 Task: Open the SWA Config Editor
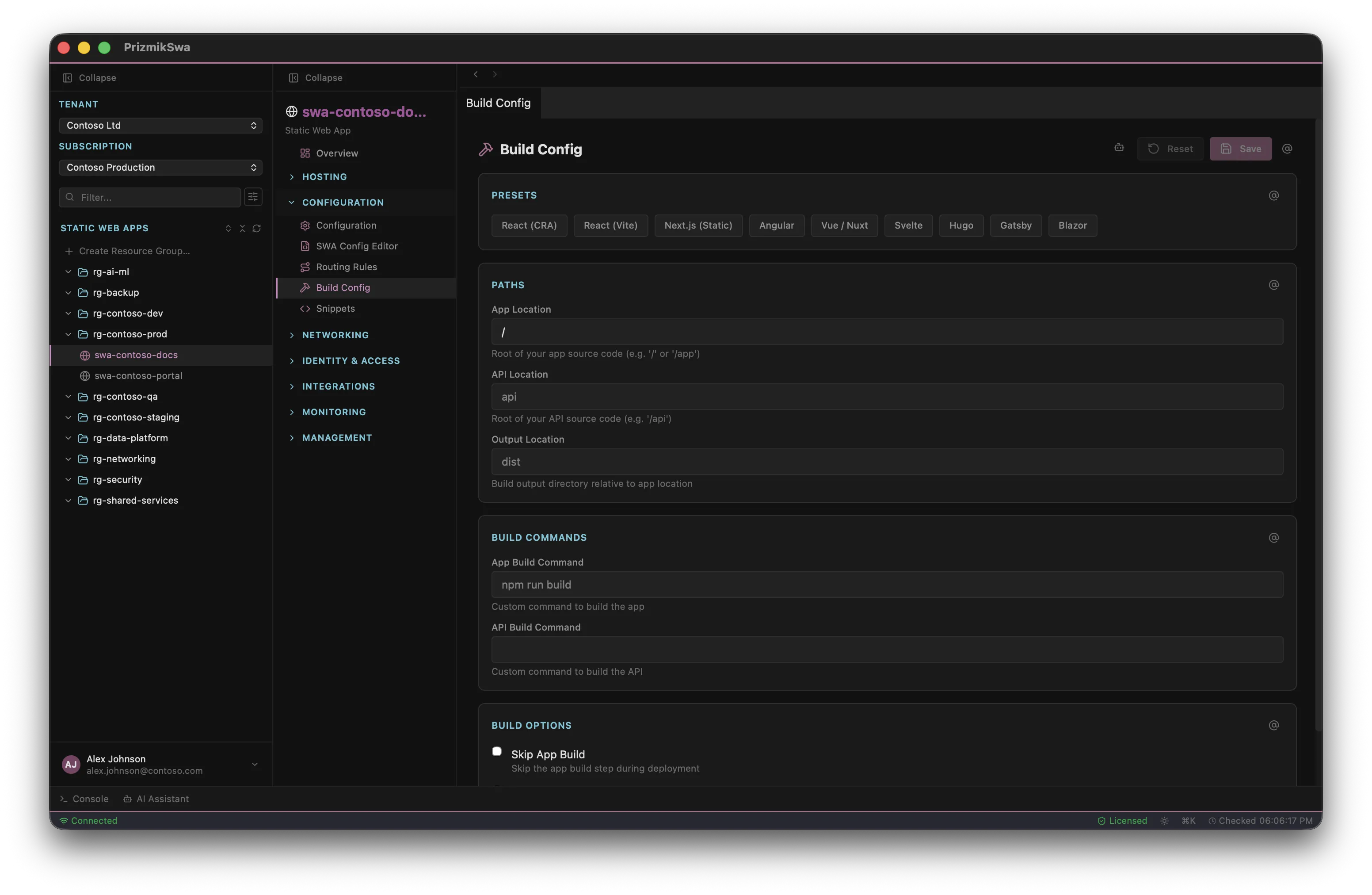(x=357, y=246)
